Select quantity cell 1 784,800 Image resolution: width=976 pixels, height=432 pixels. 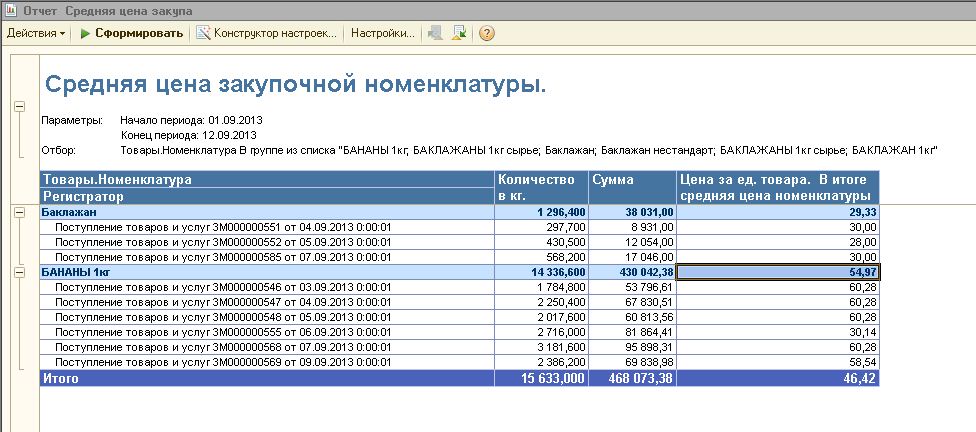[542, 287]
